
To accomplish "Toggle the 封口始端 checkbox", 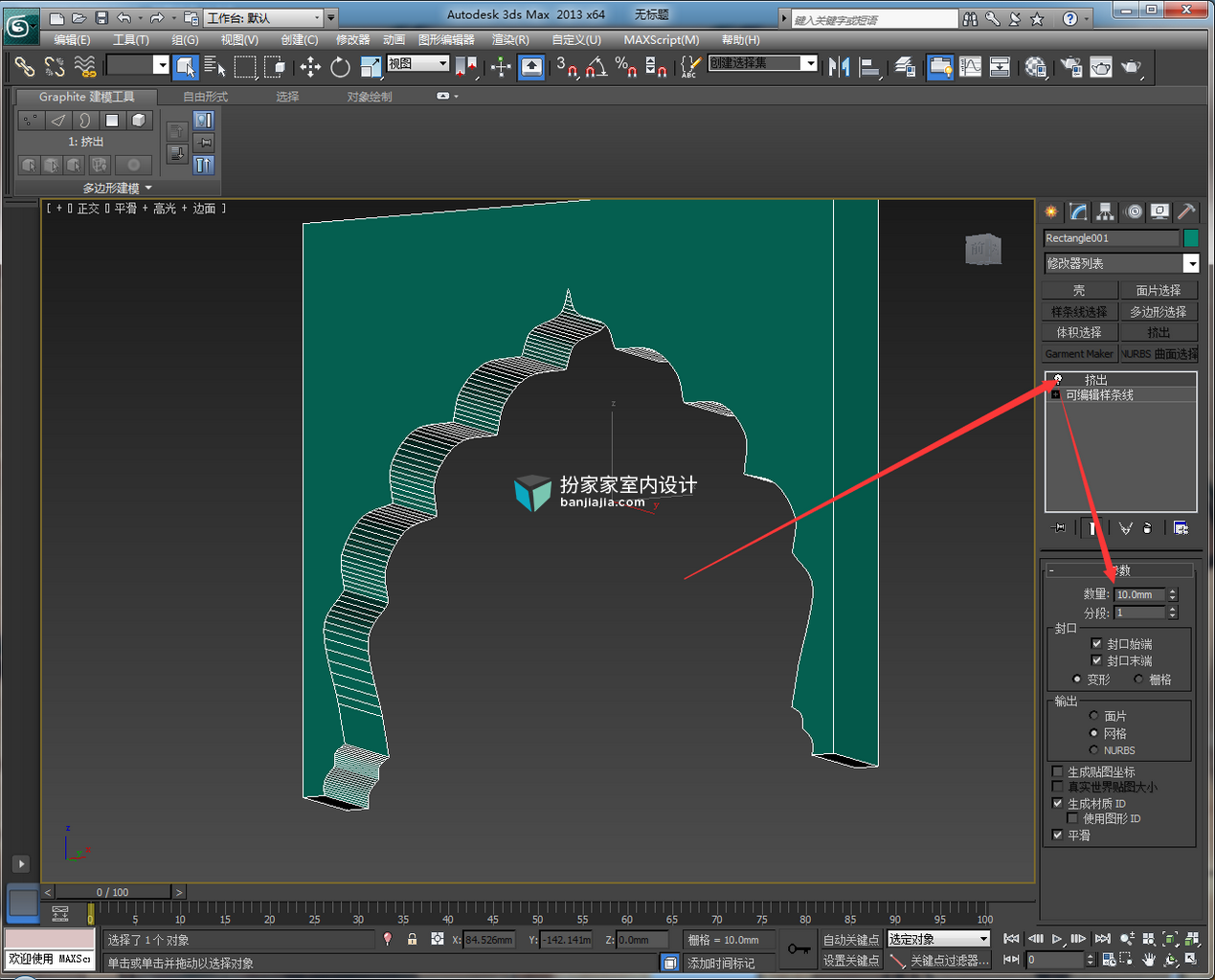I will point(1096,643).
